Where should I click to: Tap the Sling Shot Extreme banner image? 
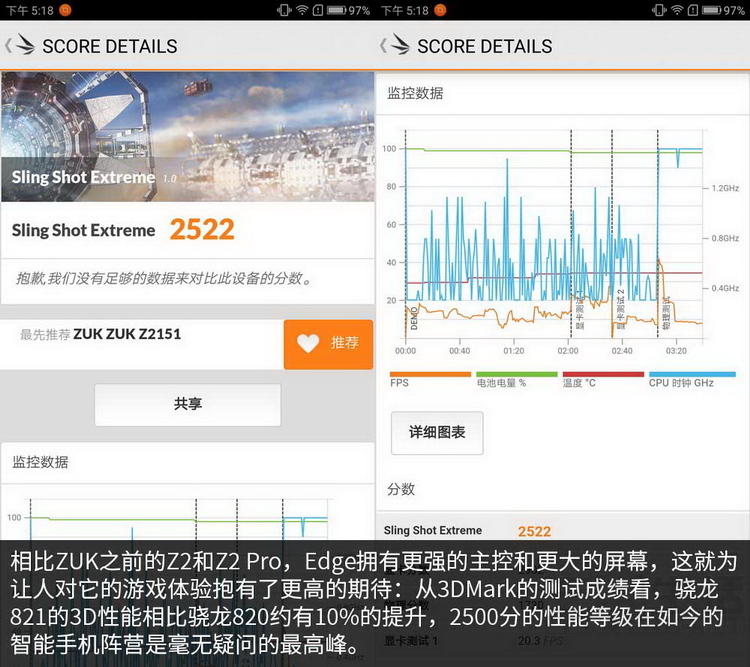(188, 136)
